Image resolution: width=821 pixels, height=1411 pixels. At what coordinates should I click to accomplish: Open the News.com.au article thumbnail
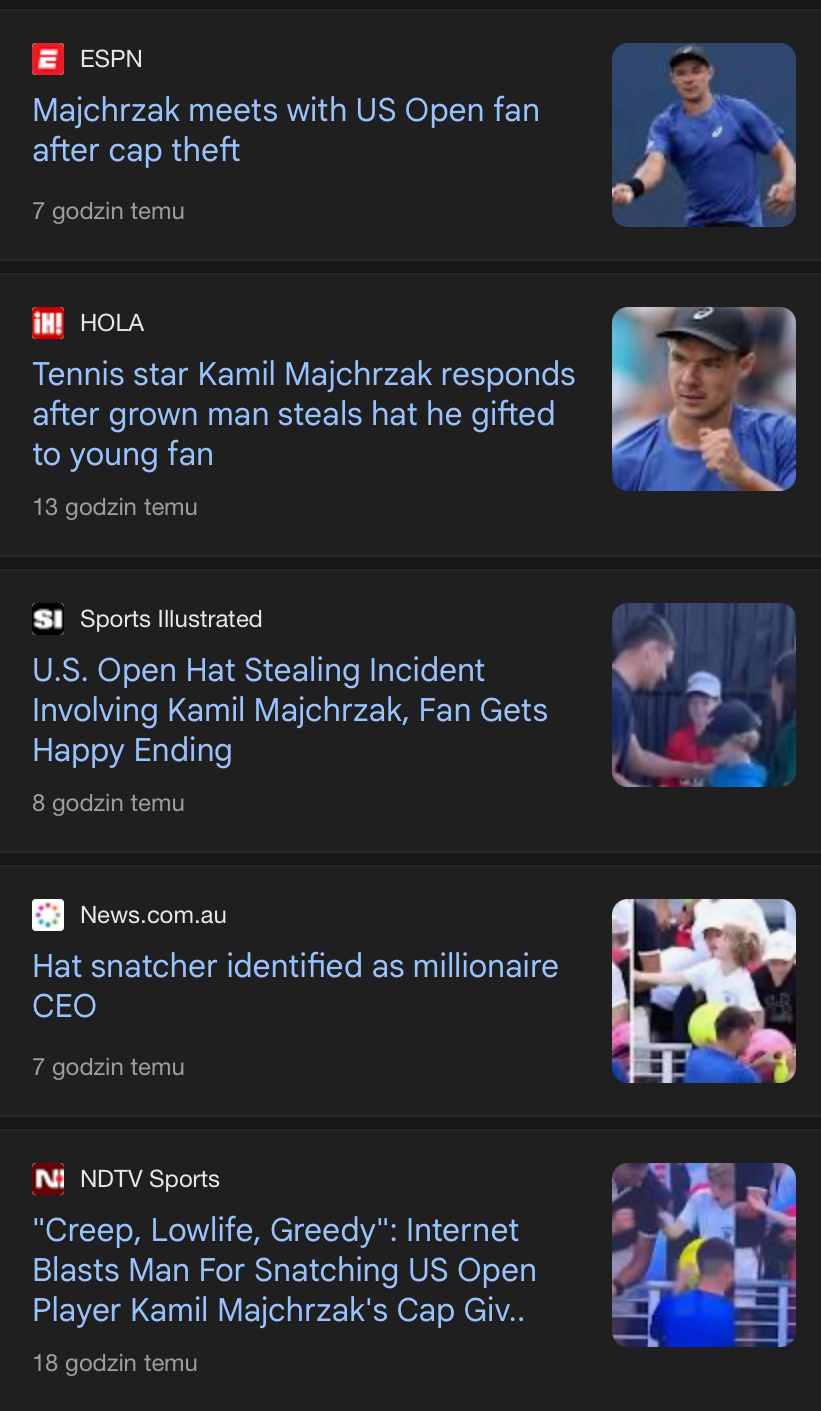[703, 991]
